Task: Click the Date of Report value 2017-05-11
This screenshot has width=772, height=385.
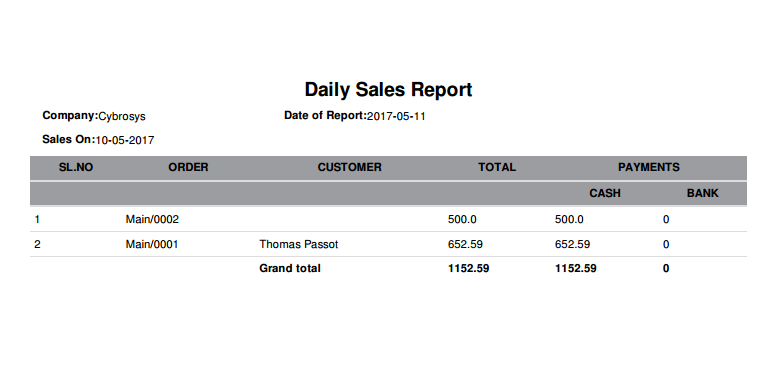Action: pos(396,117)
